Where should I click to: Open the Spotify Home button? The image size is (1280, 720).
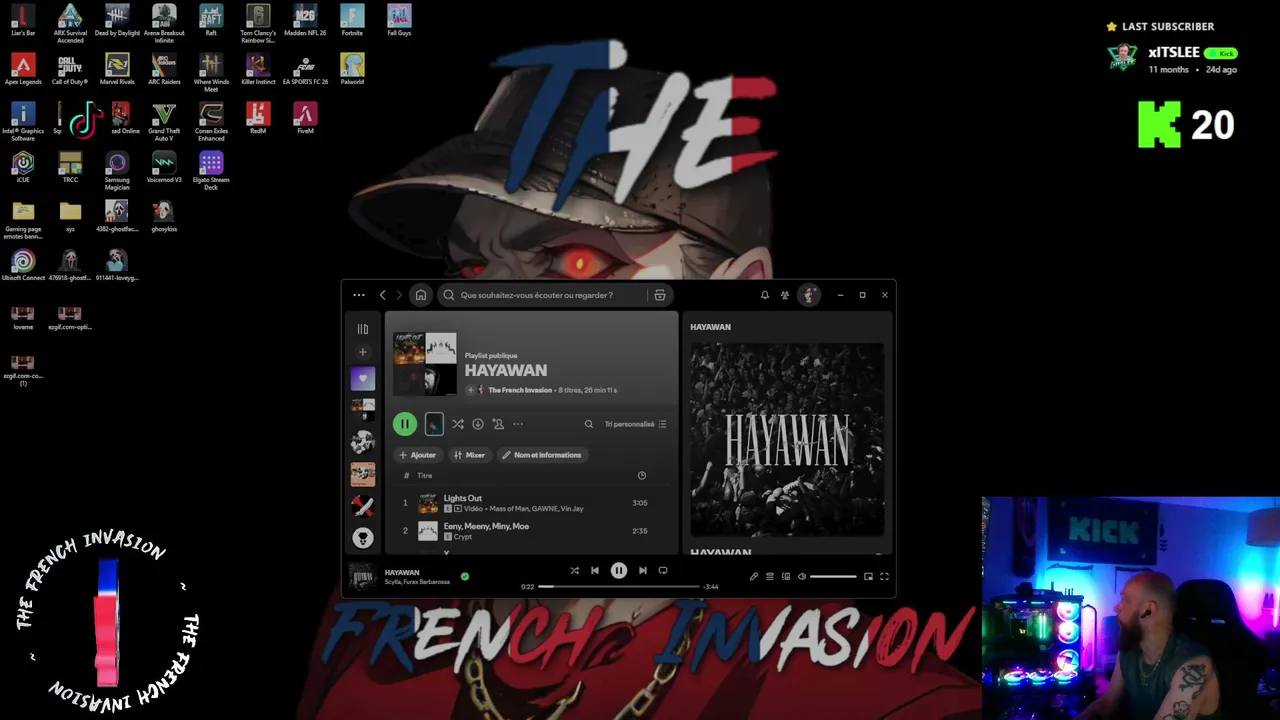point(421,295)
